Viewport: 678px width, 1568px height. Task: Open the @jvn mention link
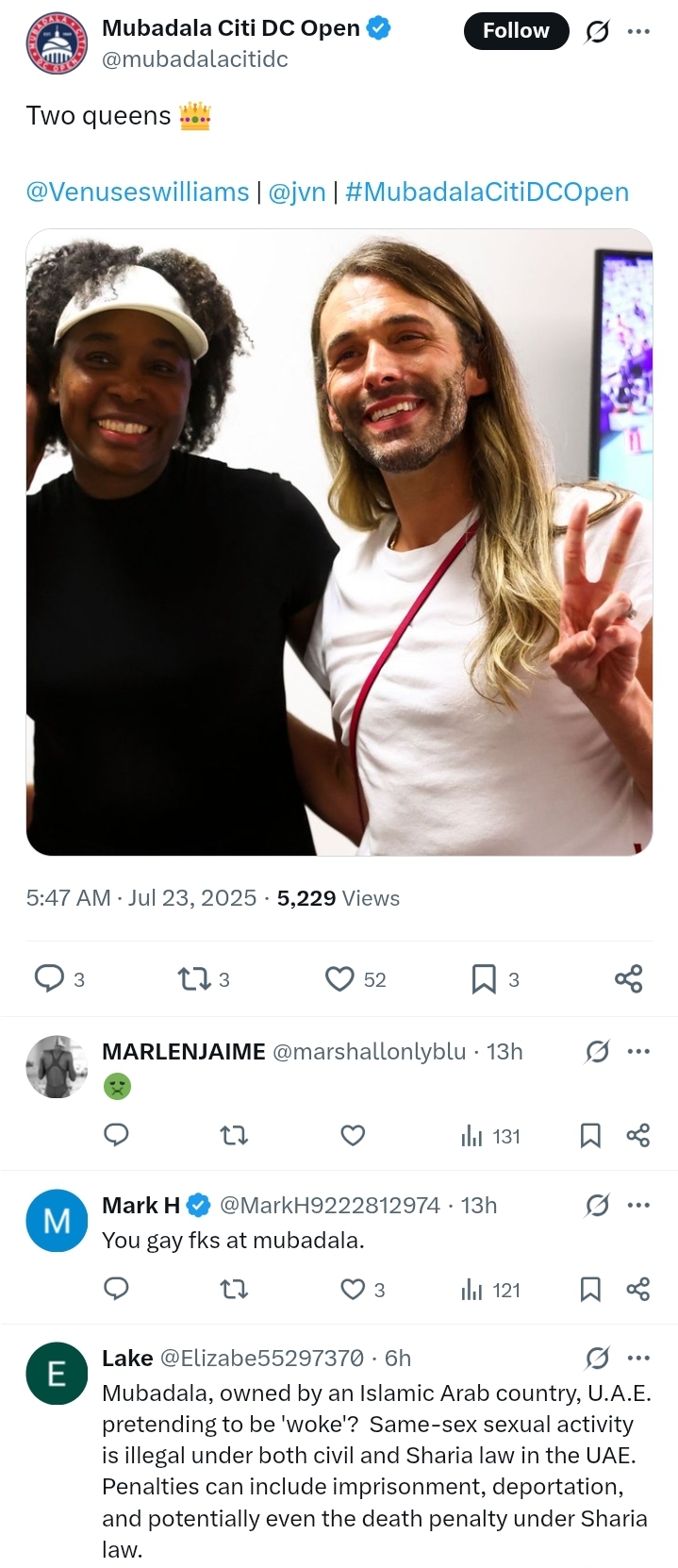(x=297, y=192)
